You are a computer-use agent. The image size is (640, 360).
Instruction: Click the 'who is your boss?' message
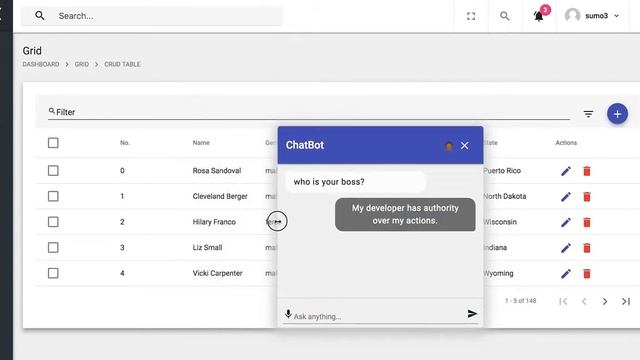[x=355, y=182]
